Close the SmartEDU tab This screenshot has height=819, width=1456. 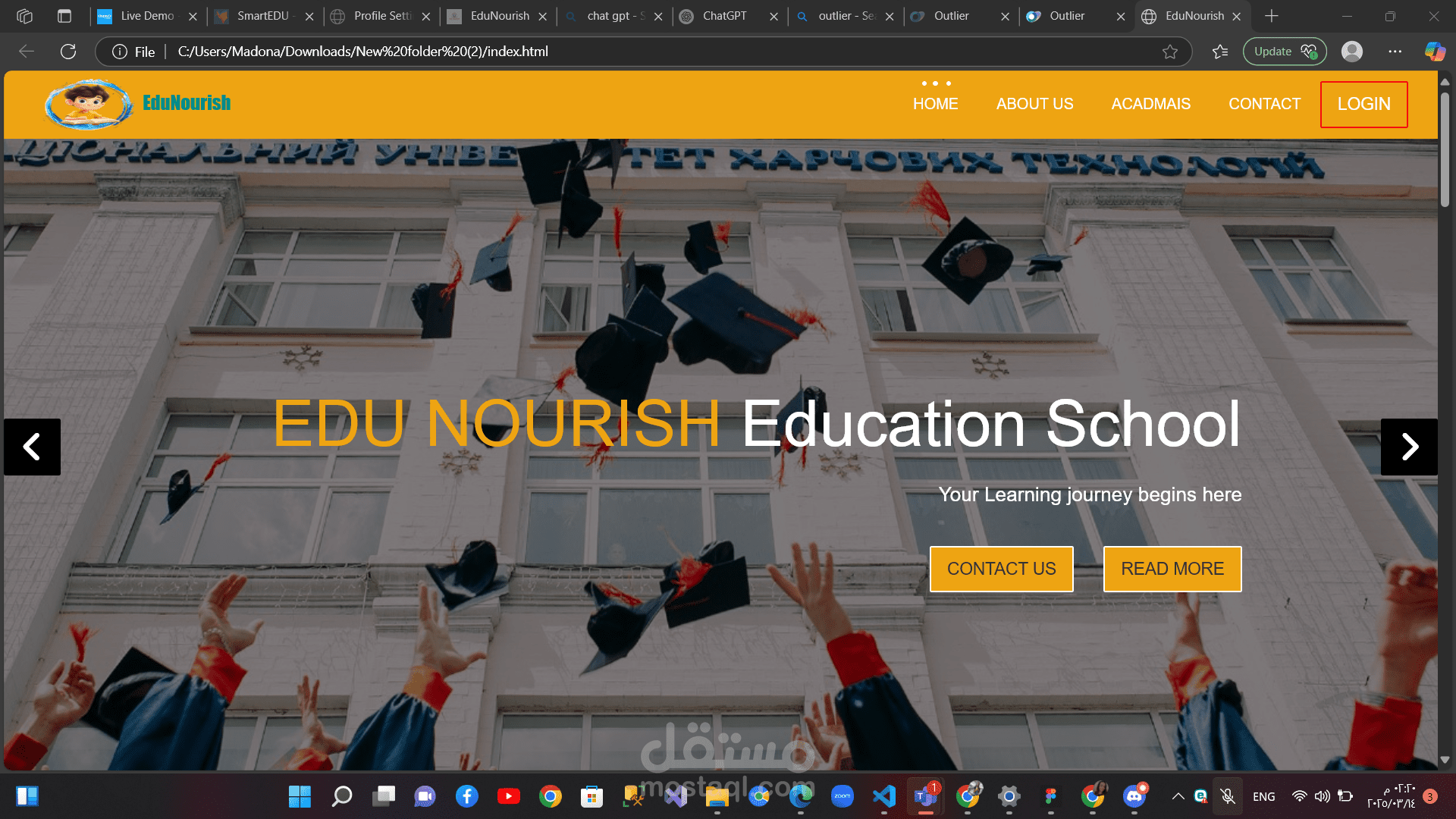click(x=309, y=16)
